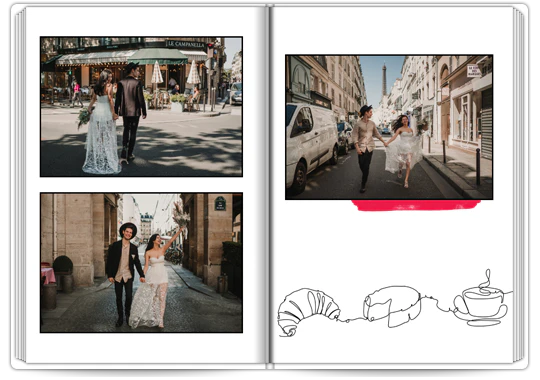The height and width of the screenshot is (380, 540).
Task: Click the steam swirl above the cup
Action: (x=486, y=280)
